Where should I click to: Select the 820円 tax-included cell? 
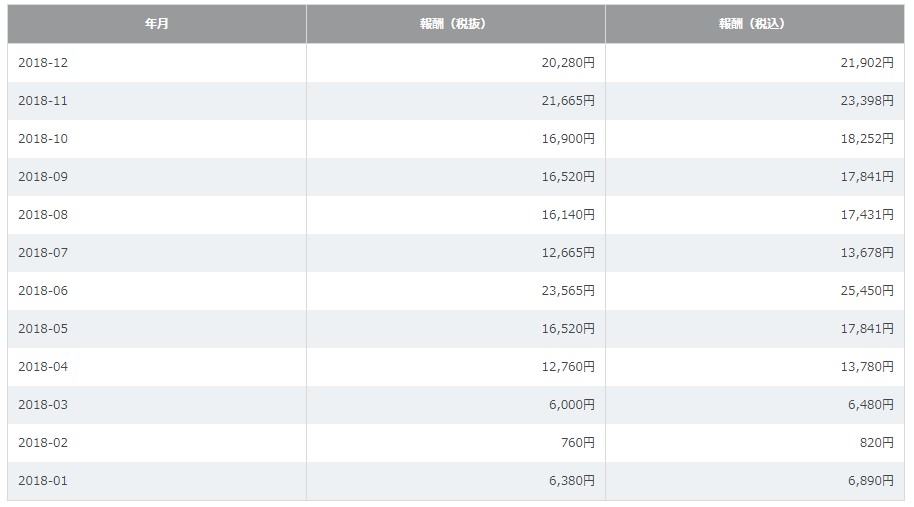[x=875, y=443]
